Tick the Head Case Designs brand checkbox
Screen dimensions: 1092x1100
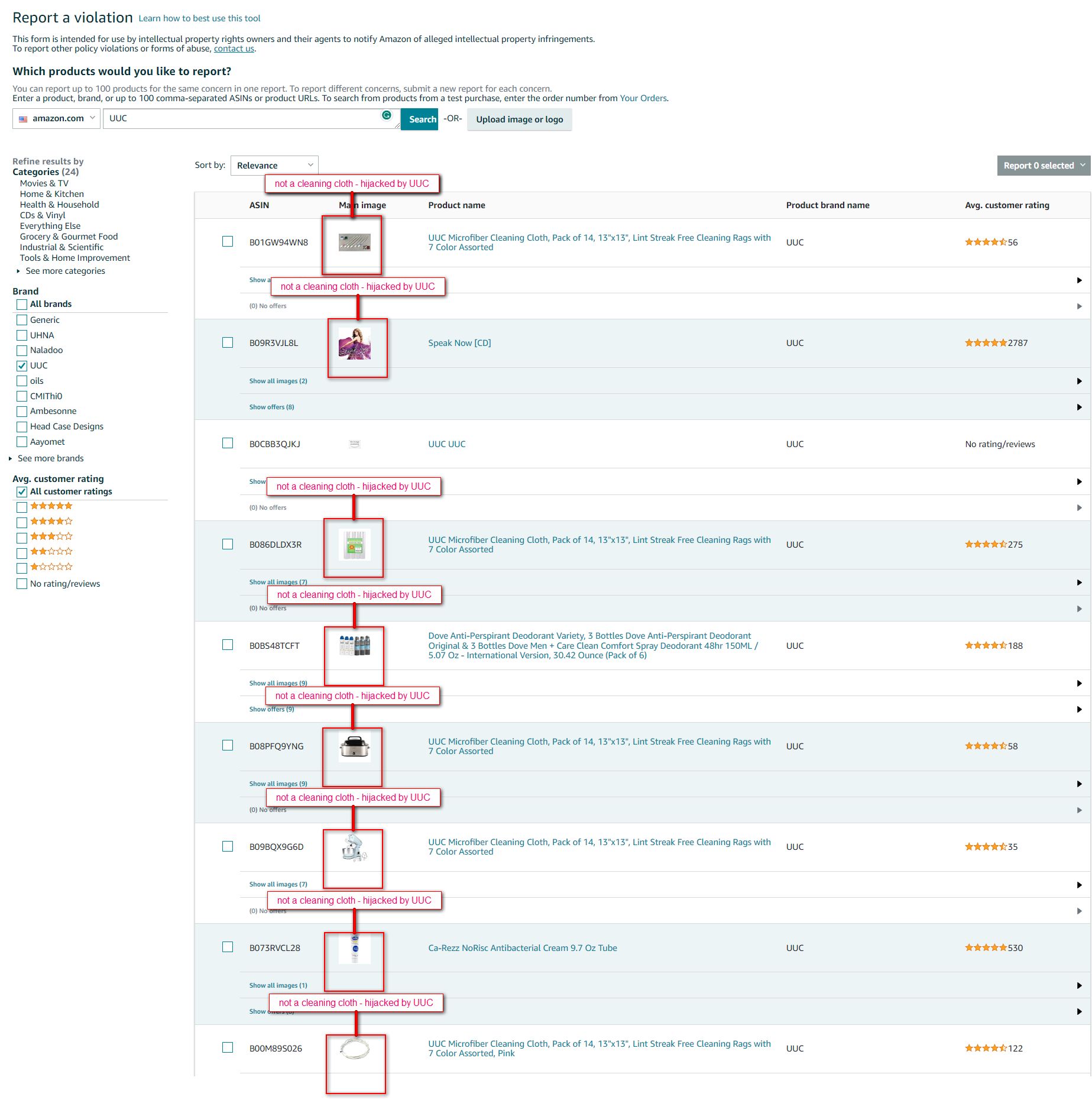pyautogui.click(x=22, y=427)
